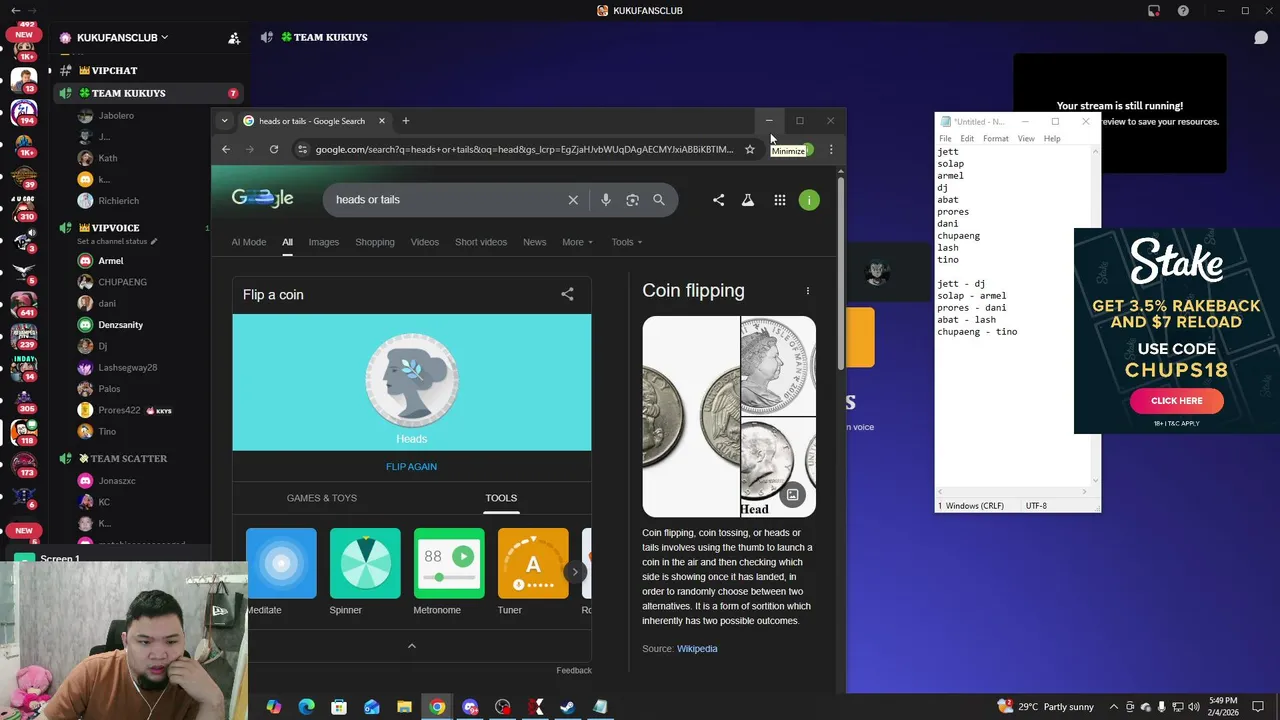Click Notepad horizontal scrollbar
This screenshot has height=720, width=1280.
tap(1011, 492)
